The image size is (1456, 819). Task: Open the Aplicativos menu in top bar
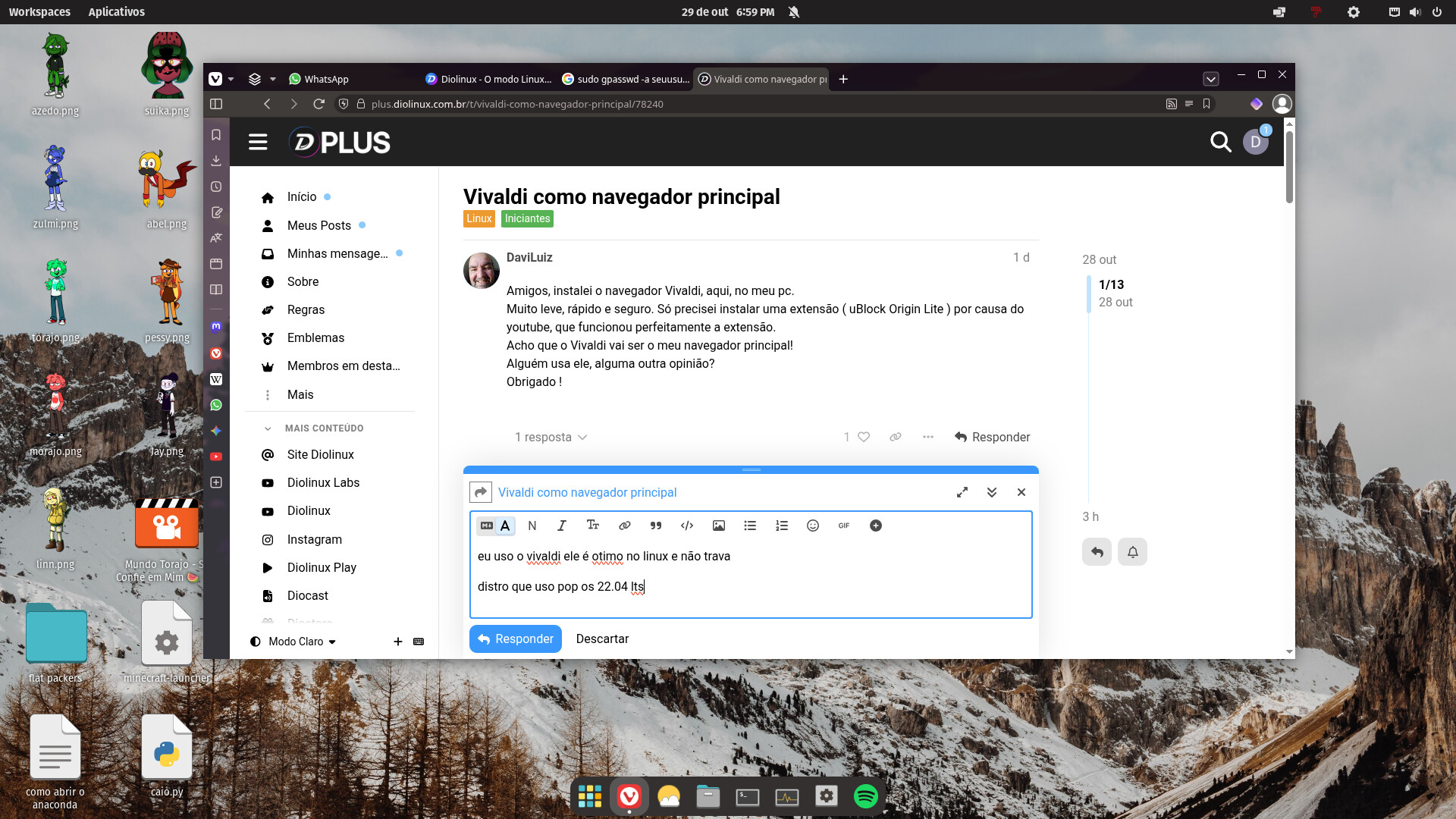click(116, 11)
